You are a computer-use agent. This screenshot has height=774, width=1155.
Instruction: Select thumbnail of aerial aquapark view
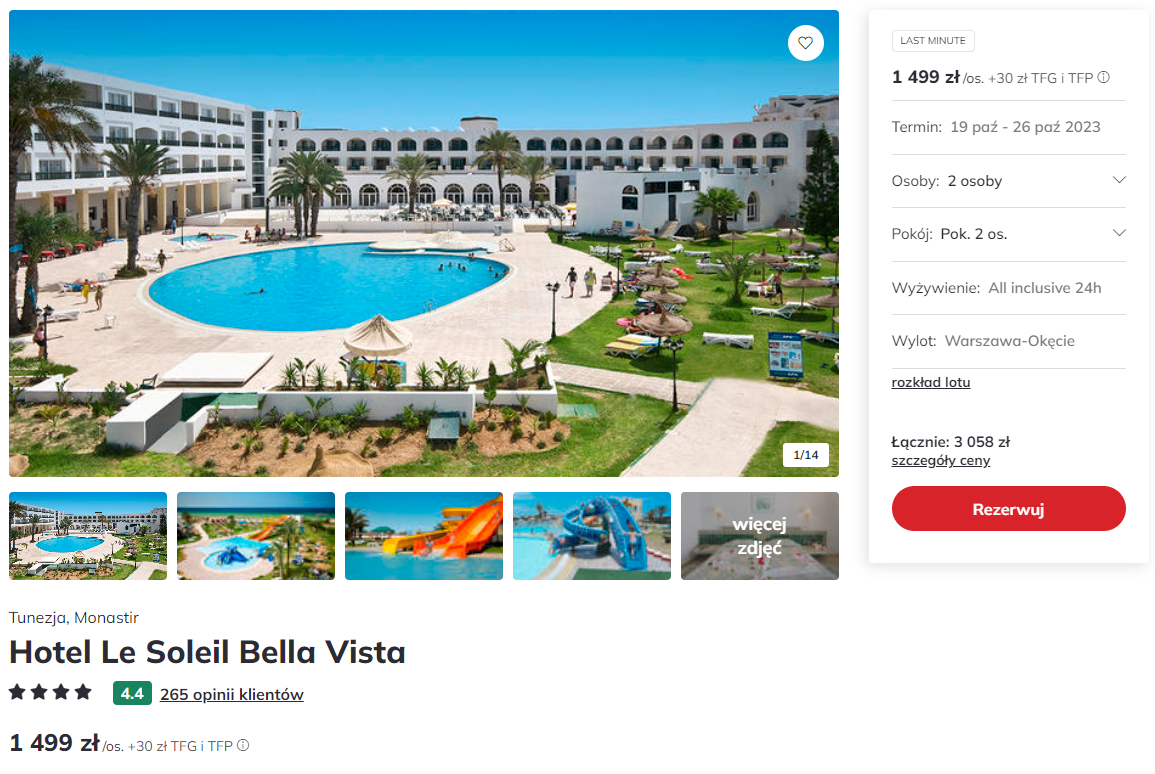256,536
